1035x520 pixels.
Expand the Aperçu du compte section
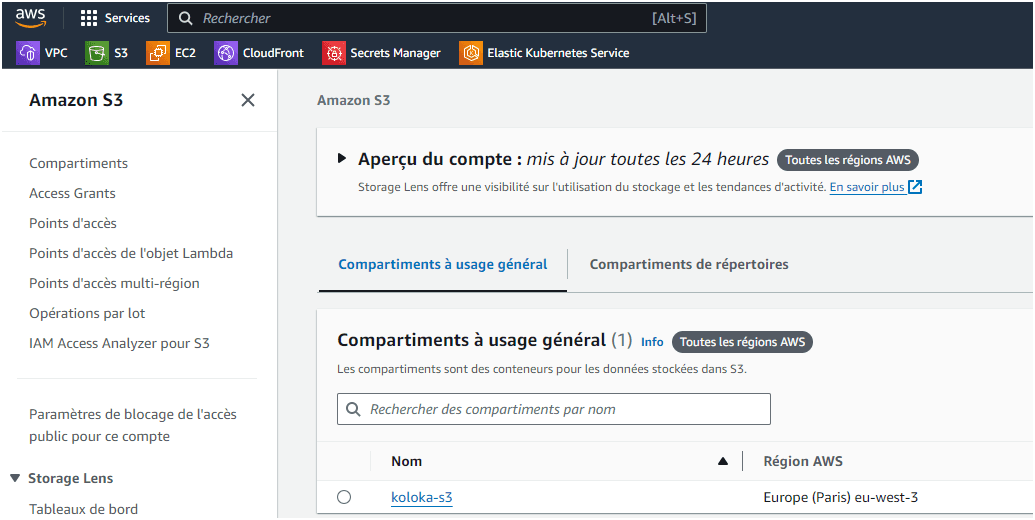pyautogui.click(x=341, y=158)
